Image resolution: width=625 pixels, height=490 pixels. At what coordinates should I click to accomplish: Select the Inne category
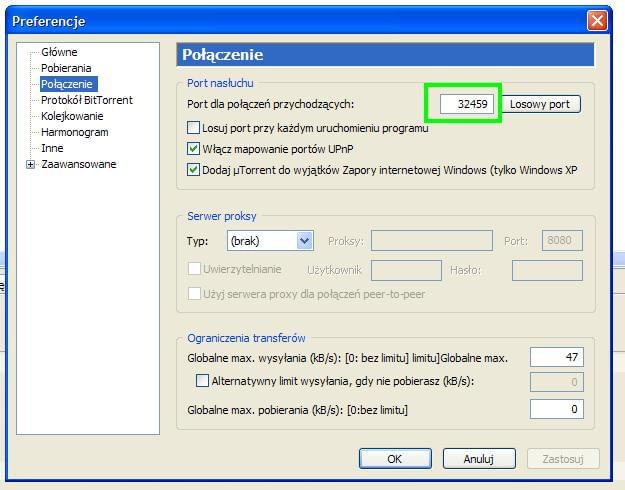[52, 148]
